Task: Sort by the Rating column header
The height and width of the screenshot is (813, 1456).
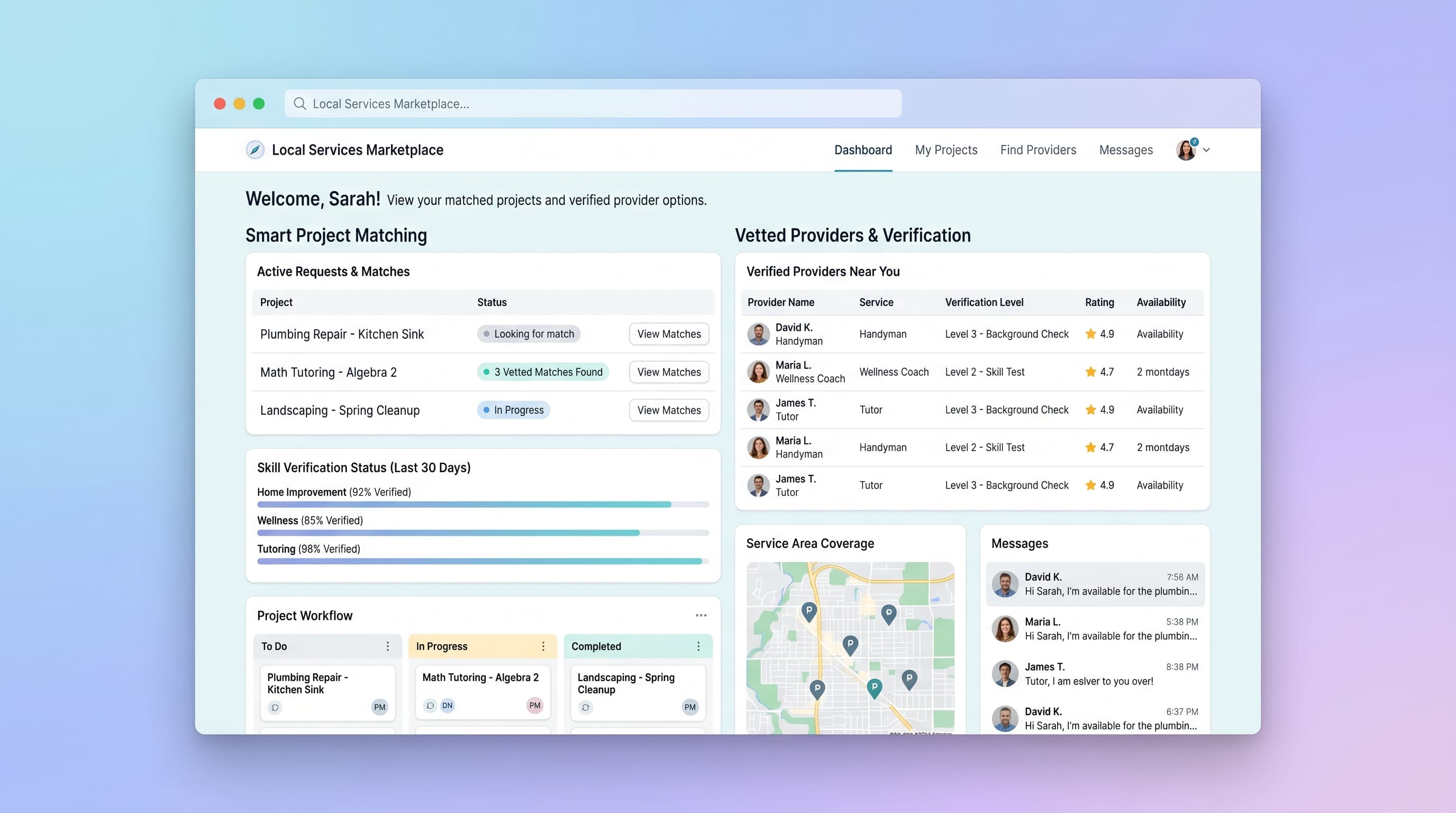Action: pos(1099,302)
